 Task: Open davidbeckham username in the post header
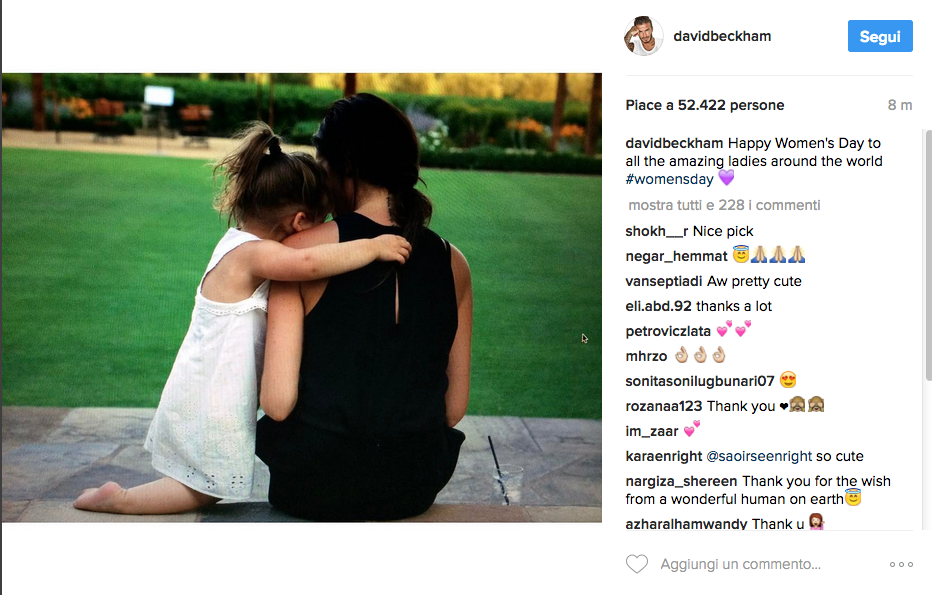722,36
